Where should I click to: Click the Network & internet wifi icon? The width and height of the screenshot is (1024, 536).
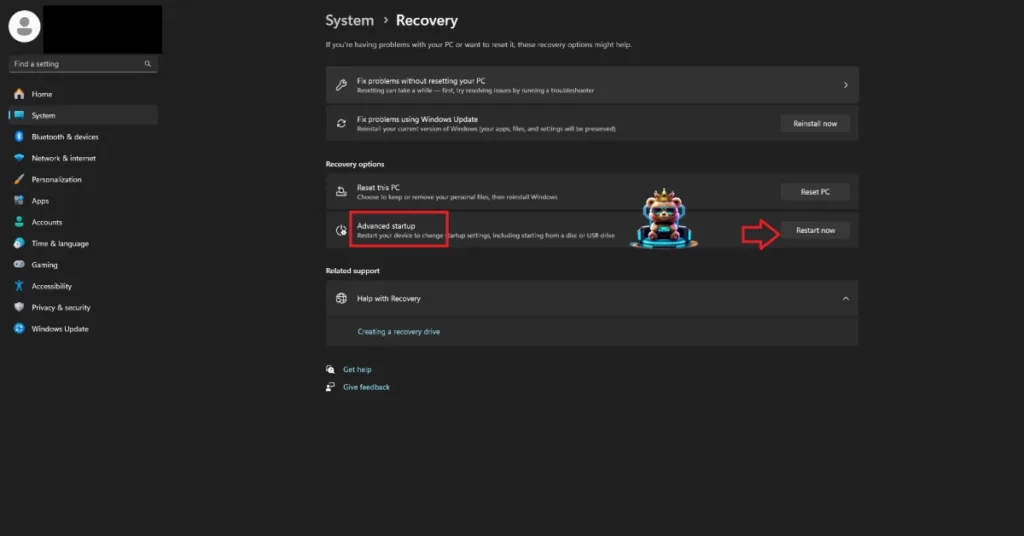(19, 158)
